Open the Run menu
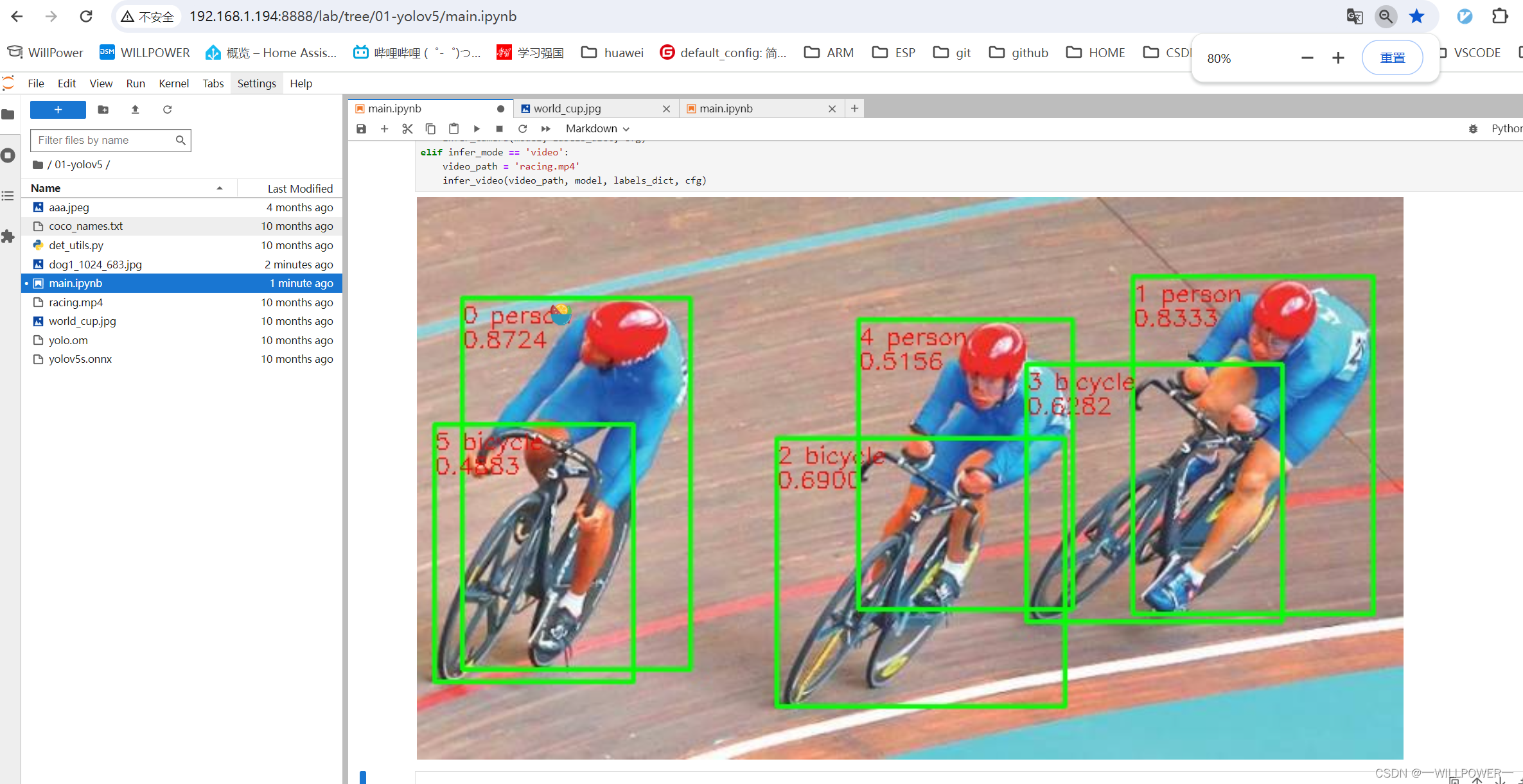Screen dimensions: 1523x784 (x=136, y=83)
